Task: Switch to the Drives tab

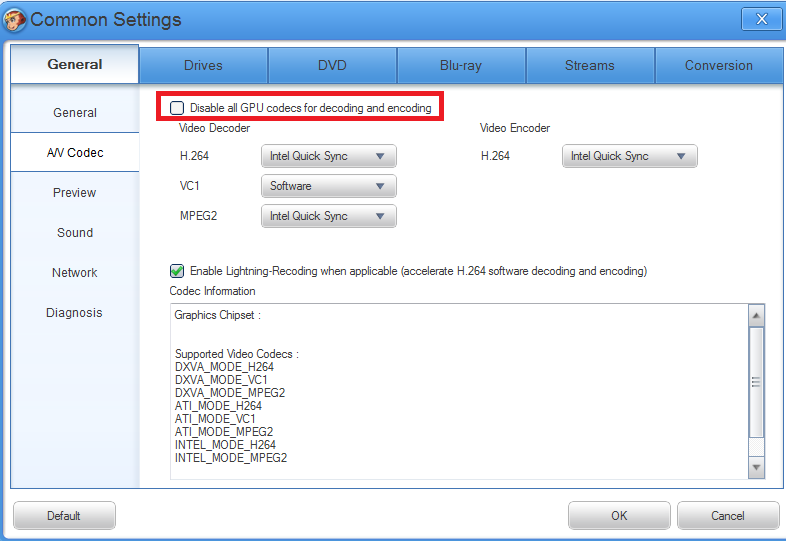Action: [203, 65]
